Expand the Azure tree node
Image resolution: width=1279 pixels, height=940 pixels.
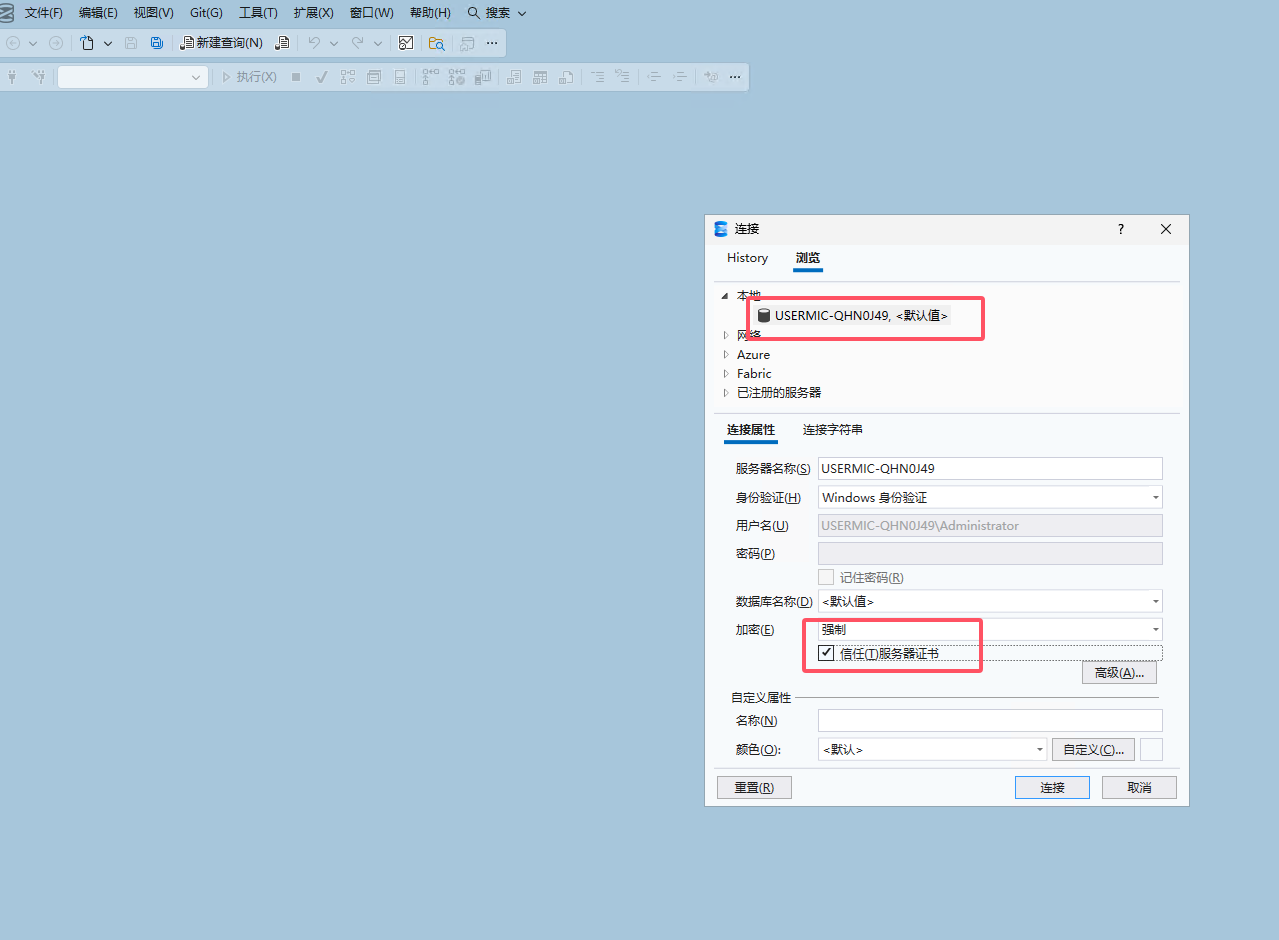click(725, 354)
